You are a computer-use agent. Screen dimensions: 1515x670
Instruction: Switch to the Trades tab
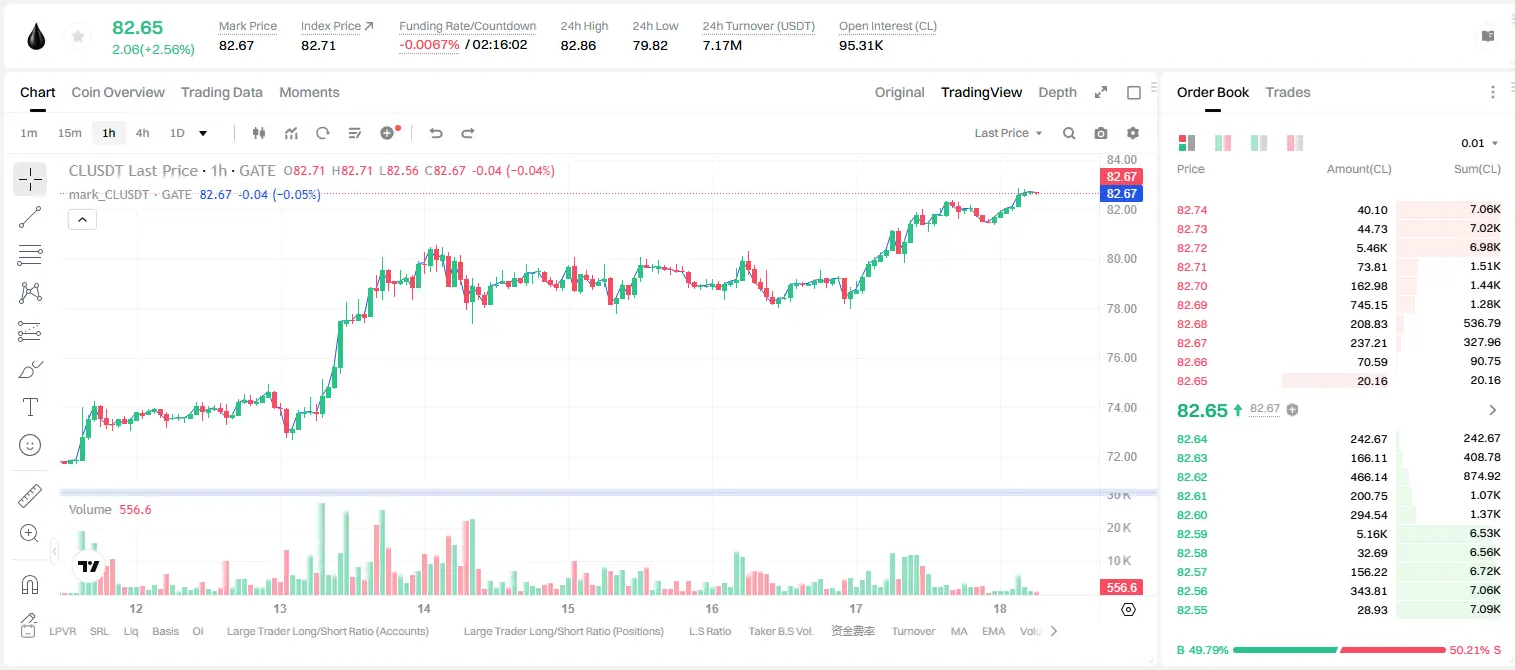(x=1287, y=92)
